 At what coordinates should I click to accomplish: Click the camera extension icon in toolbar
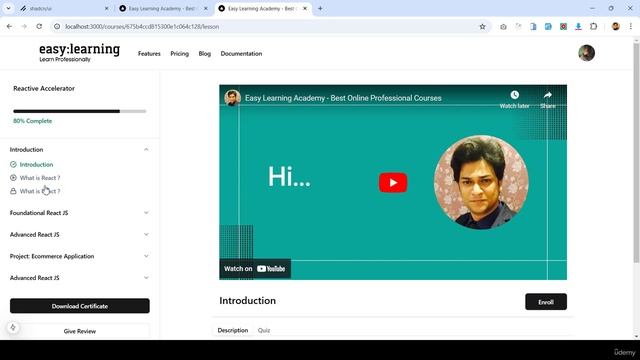pos(503,27)
